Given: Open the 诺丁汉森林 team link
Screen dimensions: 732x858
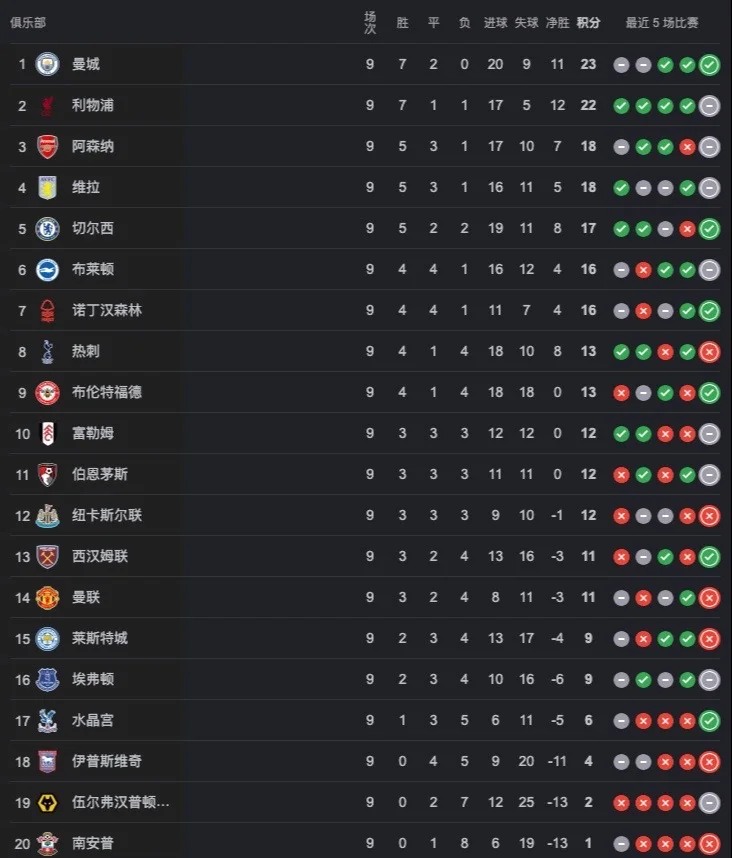Looking at the screenshot, I should coord(107,310).
